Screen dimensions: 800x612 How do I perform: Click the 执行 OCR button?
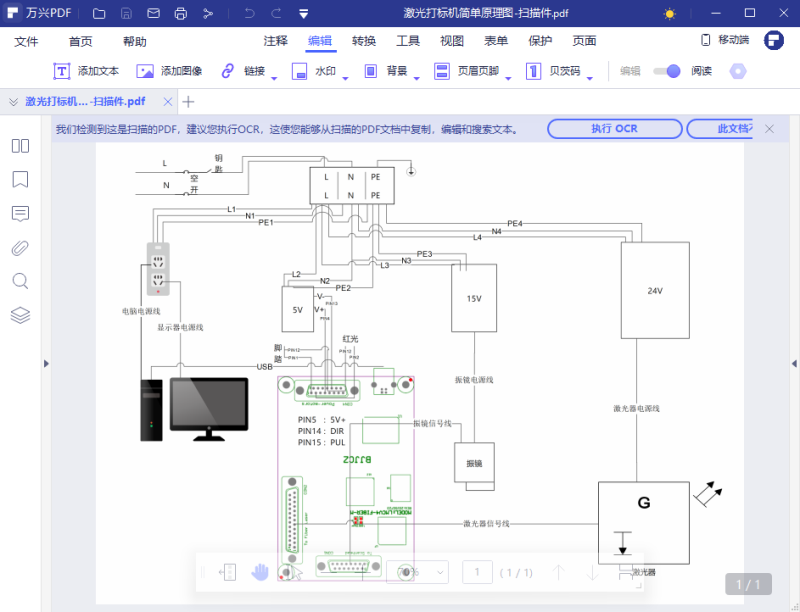click(x=613, y=129)
